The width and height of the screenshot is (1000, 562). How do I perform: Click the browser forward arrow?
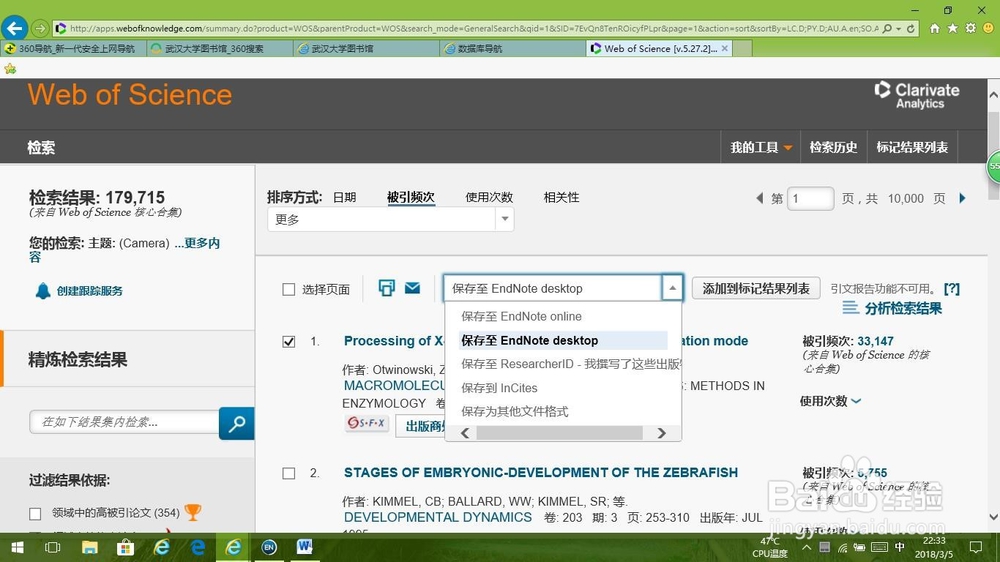tap(40, 29)
